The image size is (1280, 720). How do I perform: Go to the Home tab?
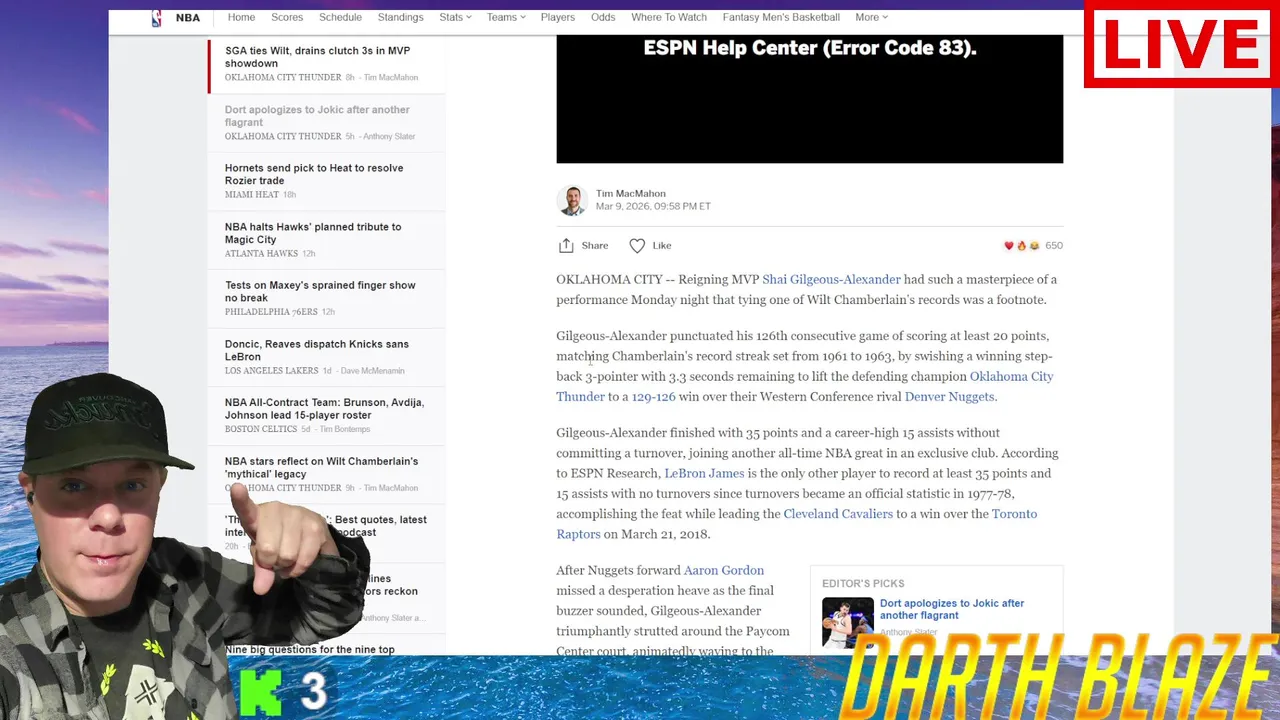coord(241,17)
